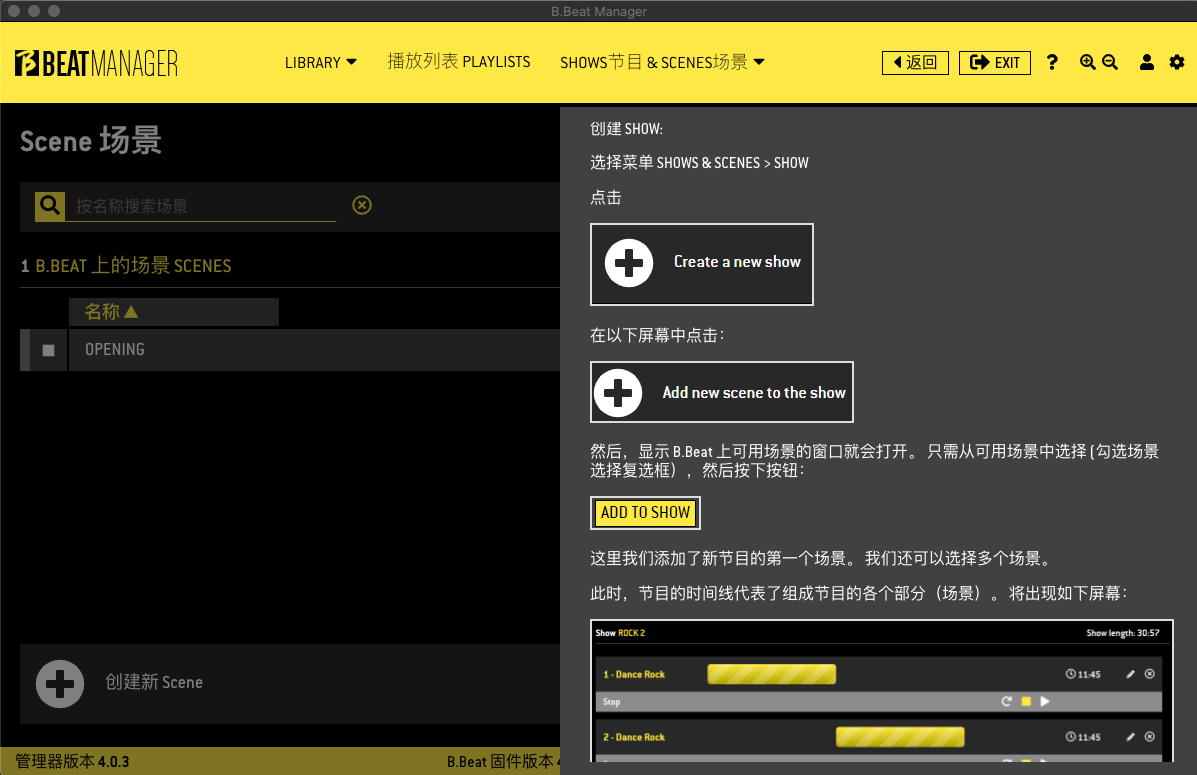Click the yellow search magnifier icon
Image resolution: width=1197 pixels, height=775 pixels.
pos(50,205)
